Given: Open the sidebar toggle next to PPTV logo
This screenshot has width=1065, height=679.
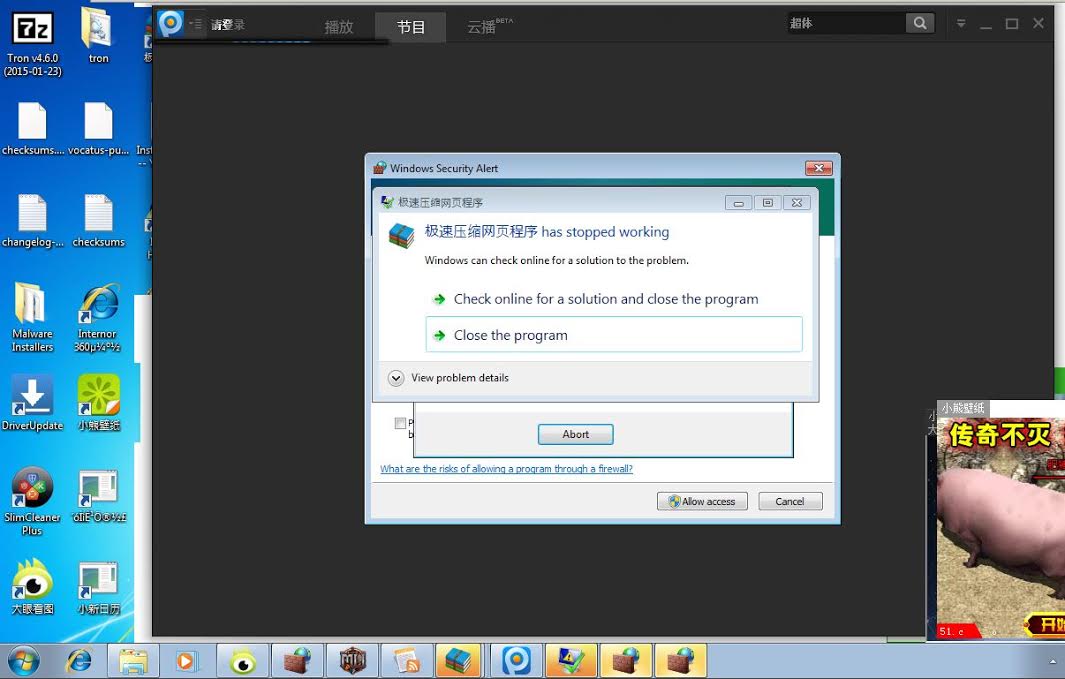Looking at the screenshot, I should pyautogui.click(x=198, y=22).
